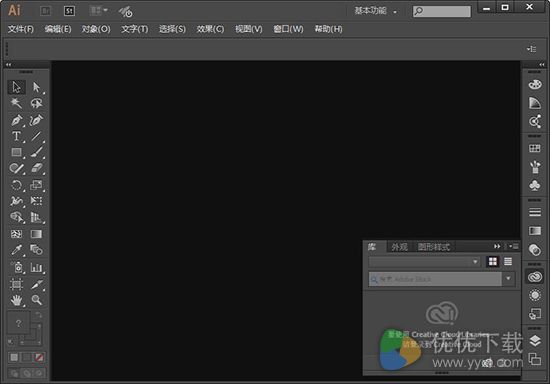Image resolution: width=550 pixels, height=384 pixels.
Task: Open the Brushes panel icon
Action: point(535,167)
